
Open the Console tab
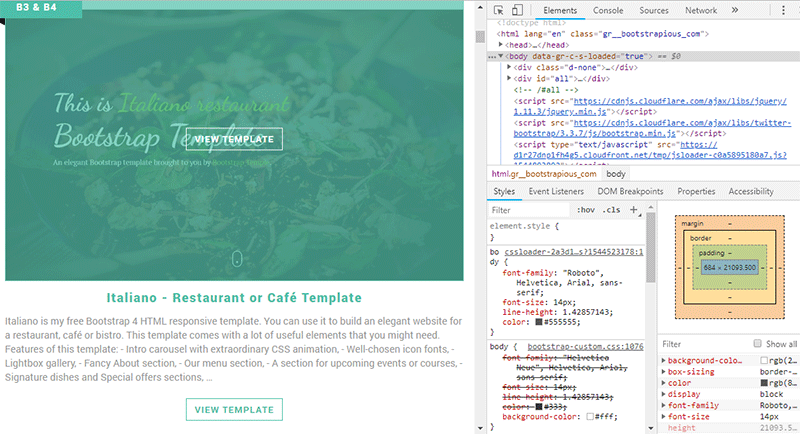pos(608,10)
